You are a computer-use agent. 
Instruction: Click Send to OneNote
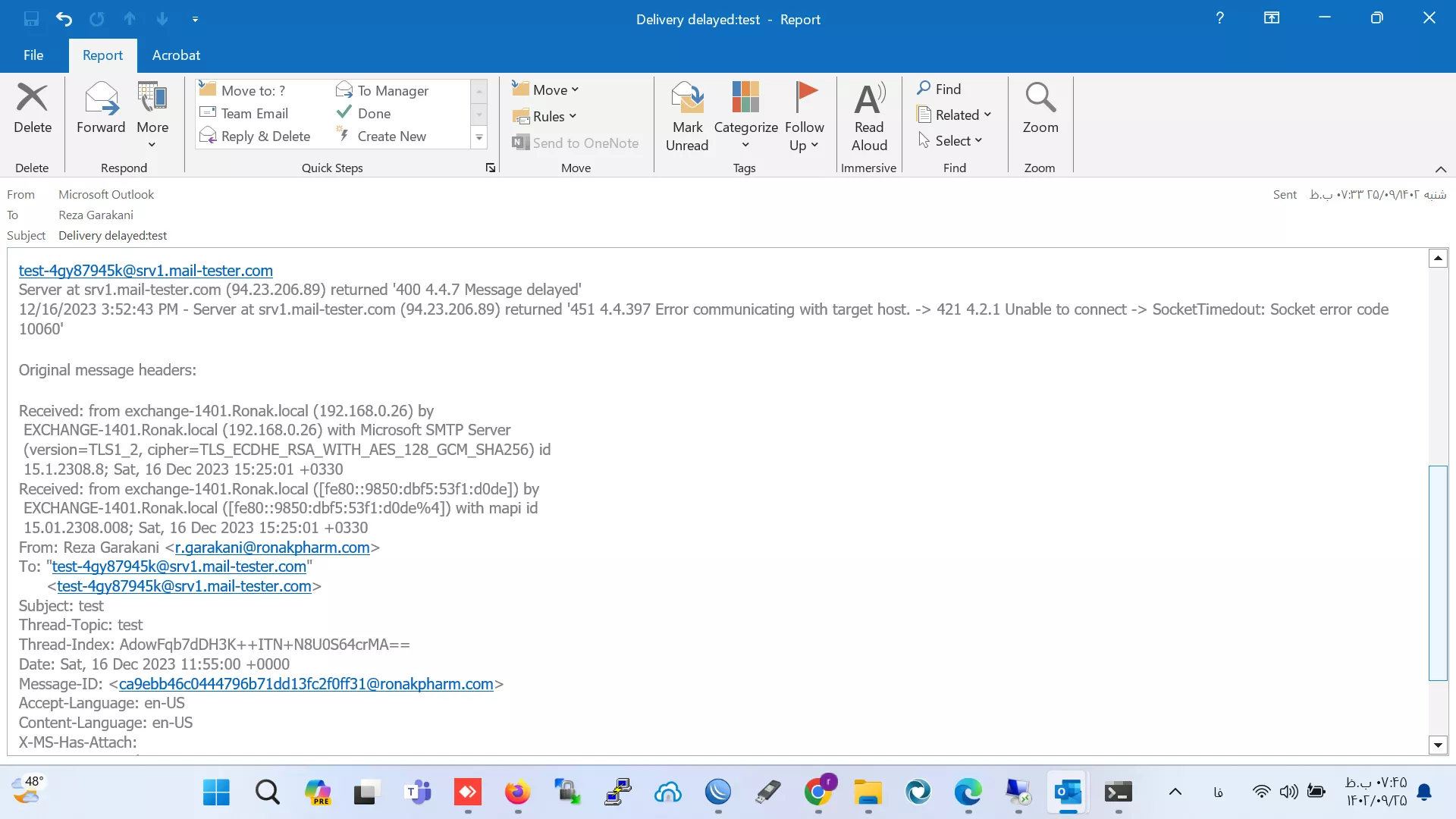pos(575,143)
